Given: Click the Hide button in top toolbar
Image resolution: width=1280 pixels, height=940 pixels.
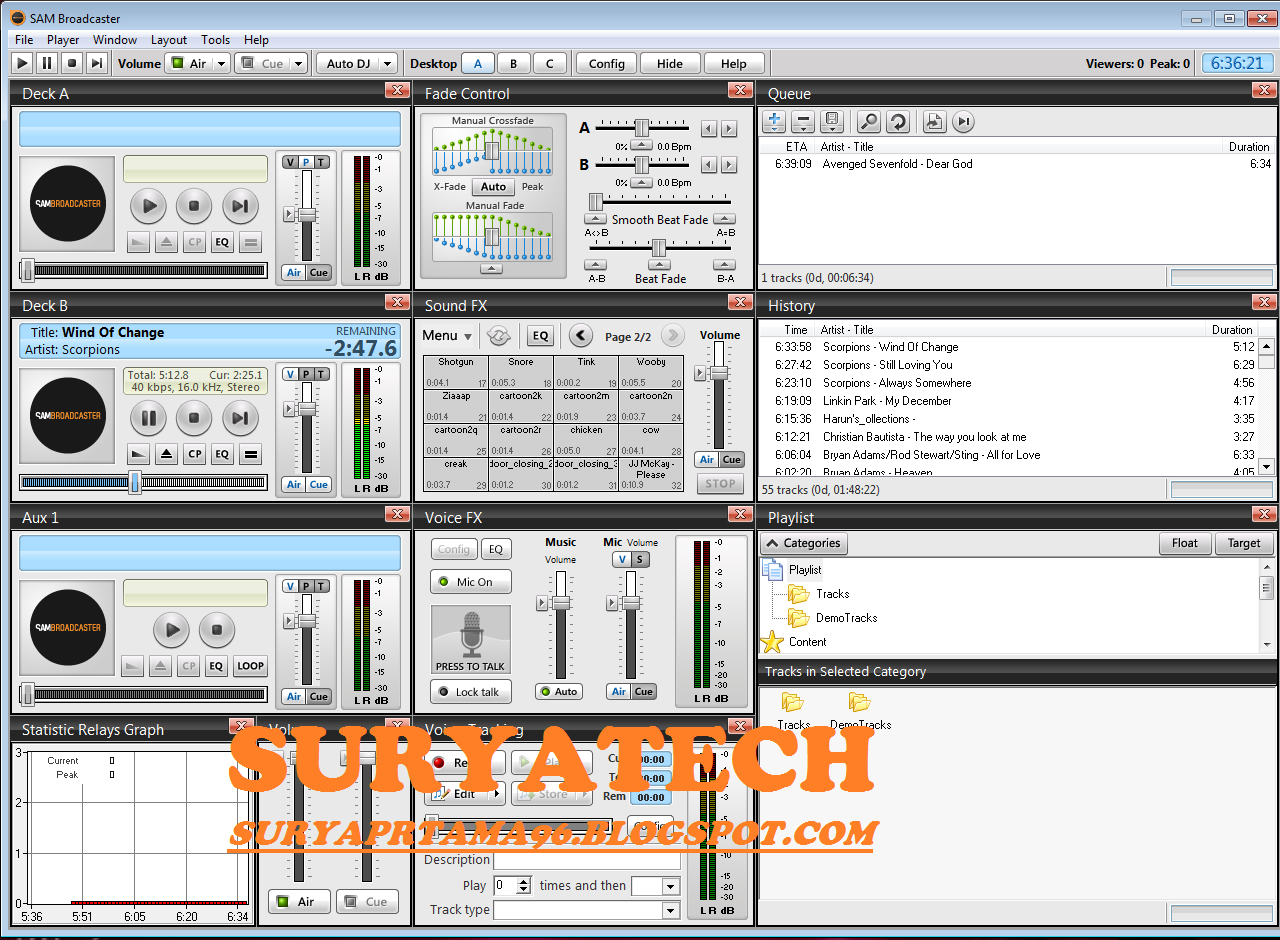Looking at the screenshot, I should pos(670,63).
